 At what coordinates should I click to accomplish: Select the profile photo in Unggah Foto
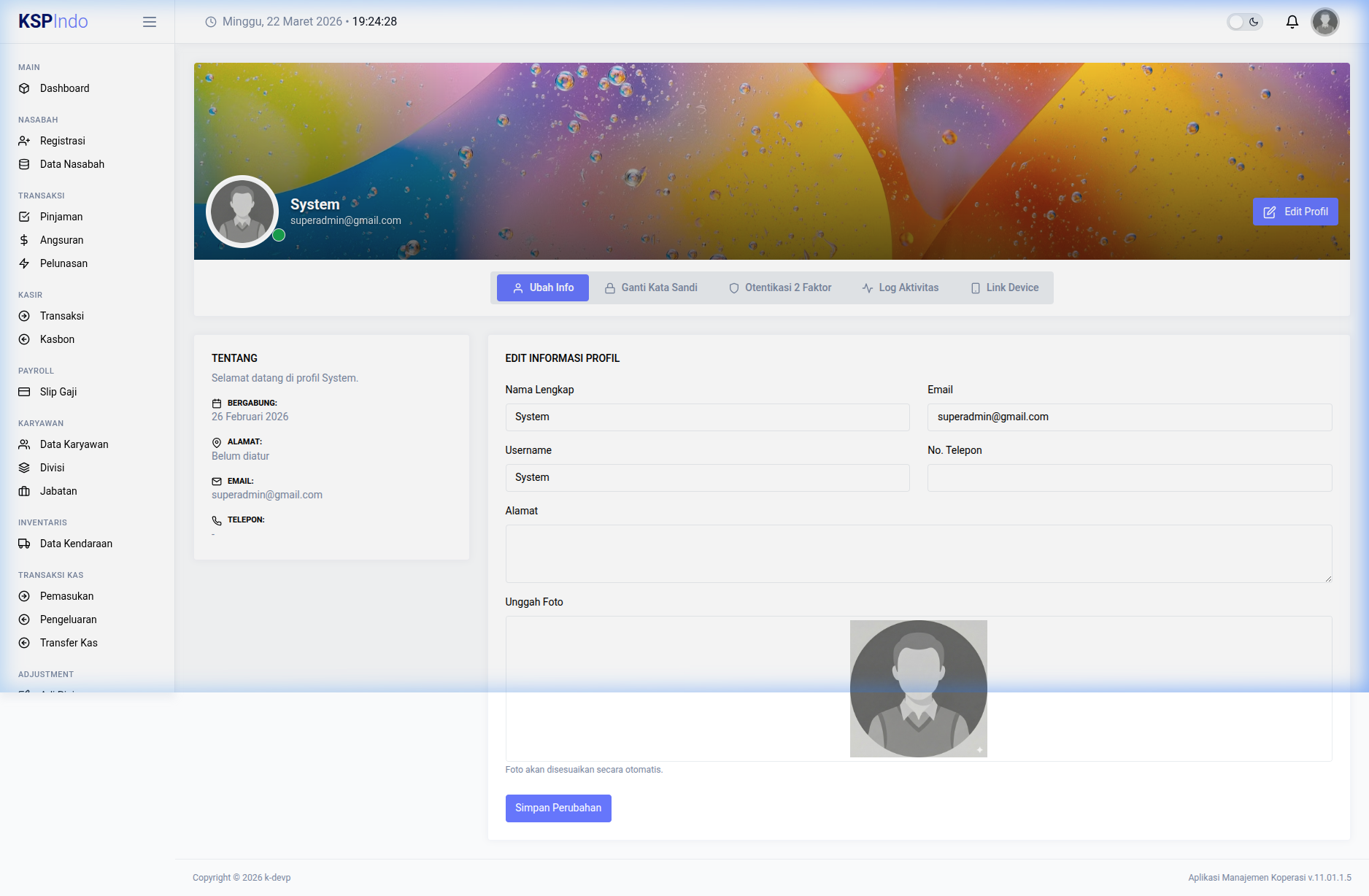pyautogui.click(x=918, y=688)
